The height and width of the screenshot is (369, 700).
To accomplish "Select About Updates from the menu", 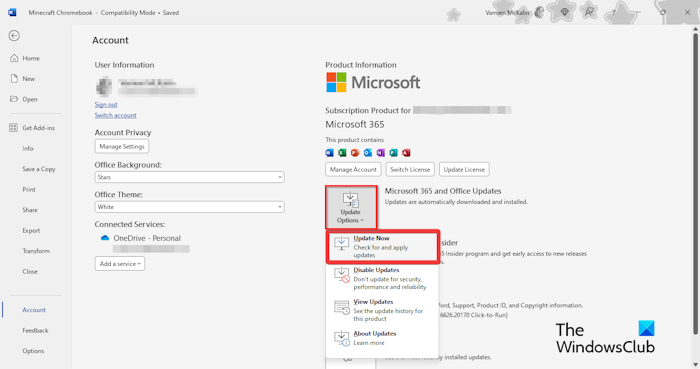I will coord(383,338).
